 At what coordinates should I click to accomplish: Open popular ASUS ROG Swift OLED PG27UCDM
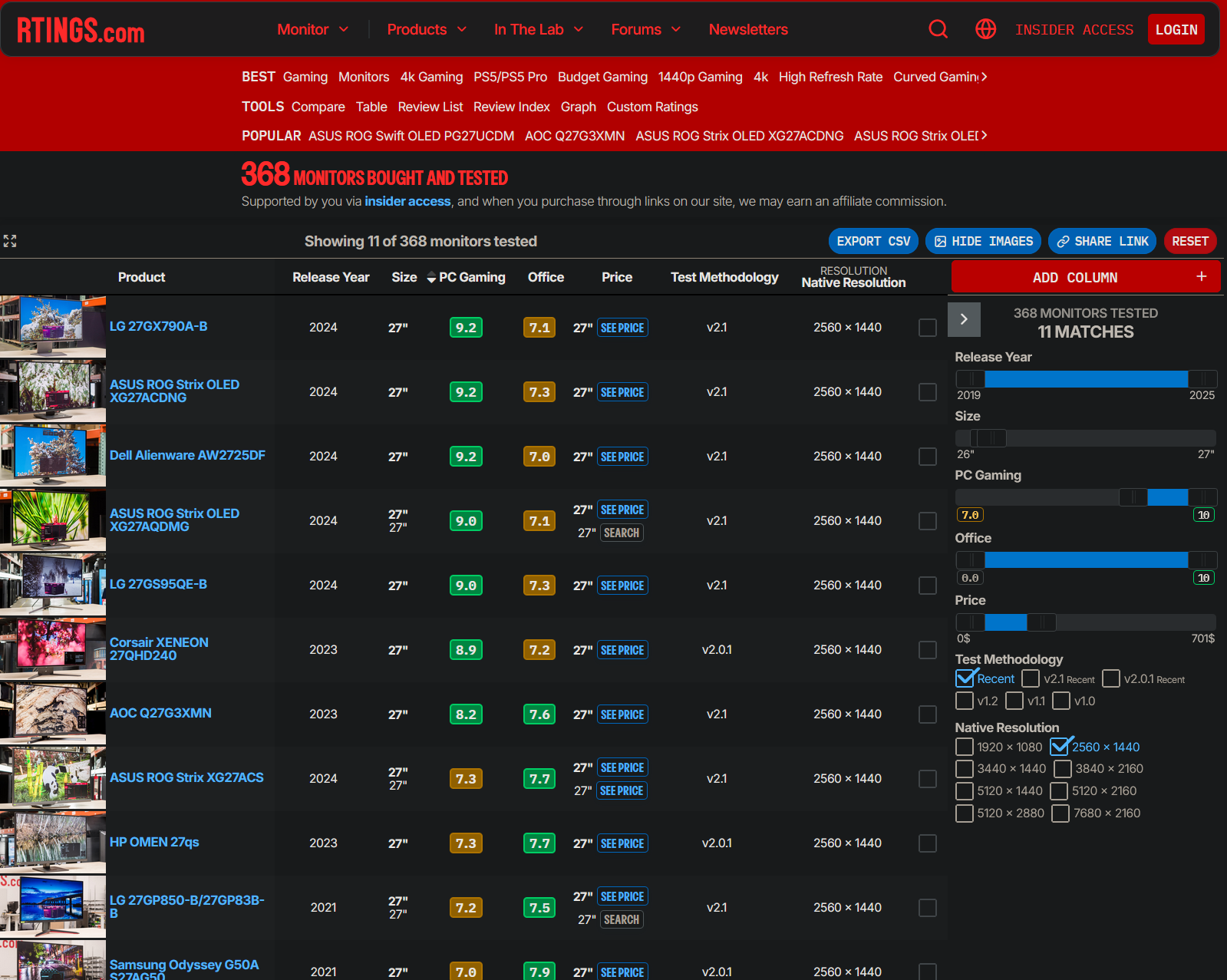tap(411, 136)
